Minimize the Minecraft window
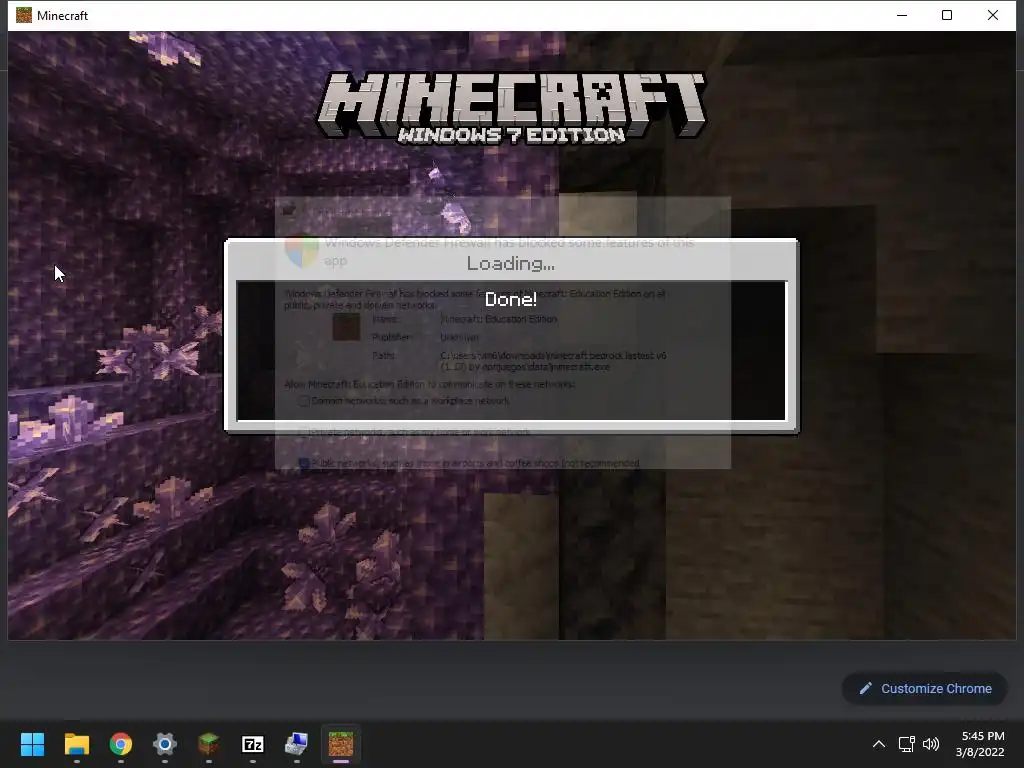Screen dimensions: 1024x768 pos(902,15)
